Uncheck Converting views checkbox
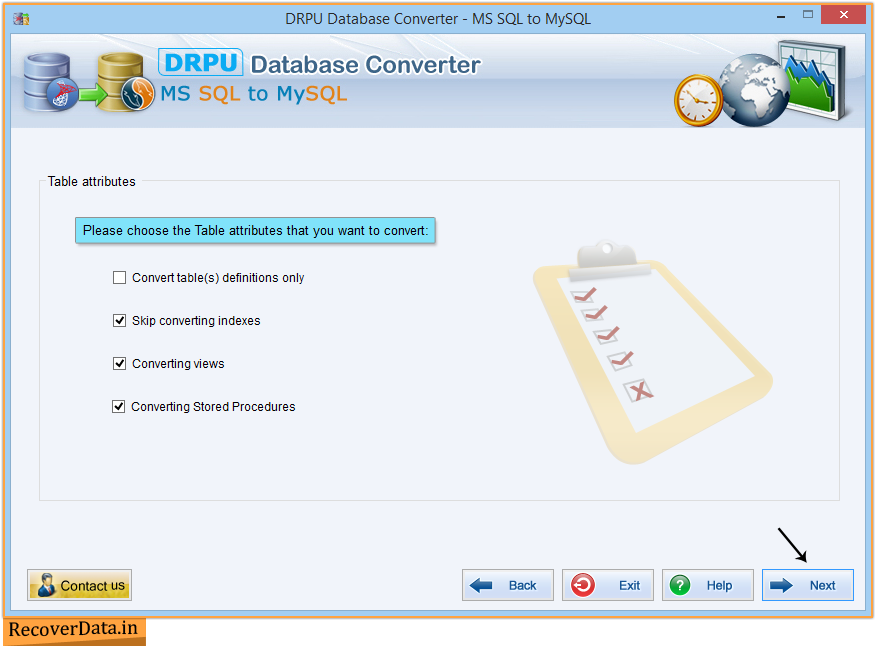The image size is (876, 646). [x=119, y=364]
